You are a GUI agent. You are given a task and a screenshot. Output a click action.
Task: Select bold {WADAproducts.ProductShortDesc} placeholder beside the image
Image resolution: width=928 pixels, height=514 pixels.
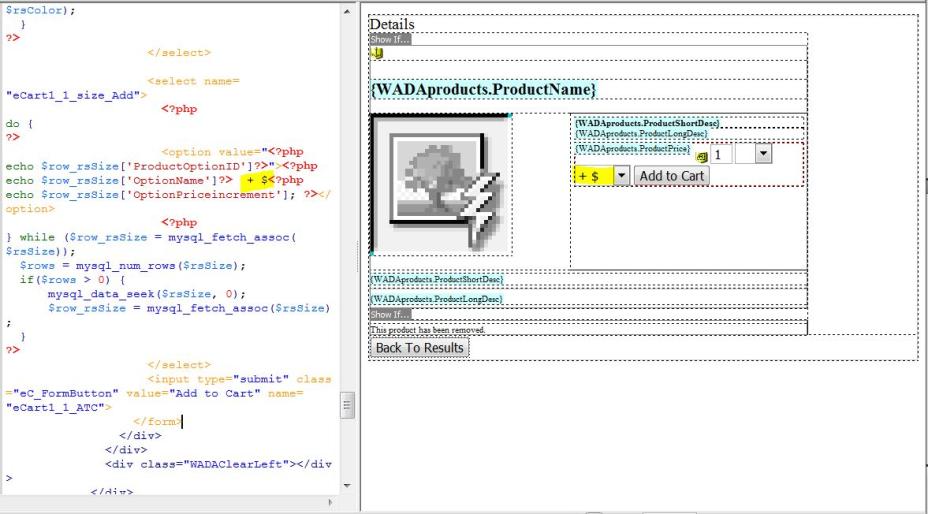coord(647,122)
